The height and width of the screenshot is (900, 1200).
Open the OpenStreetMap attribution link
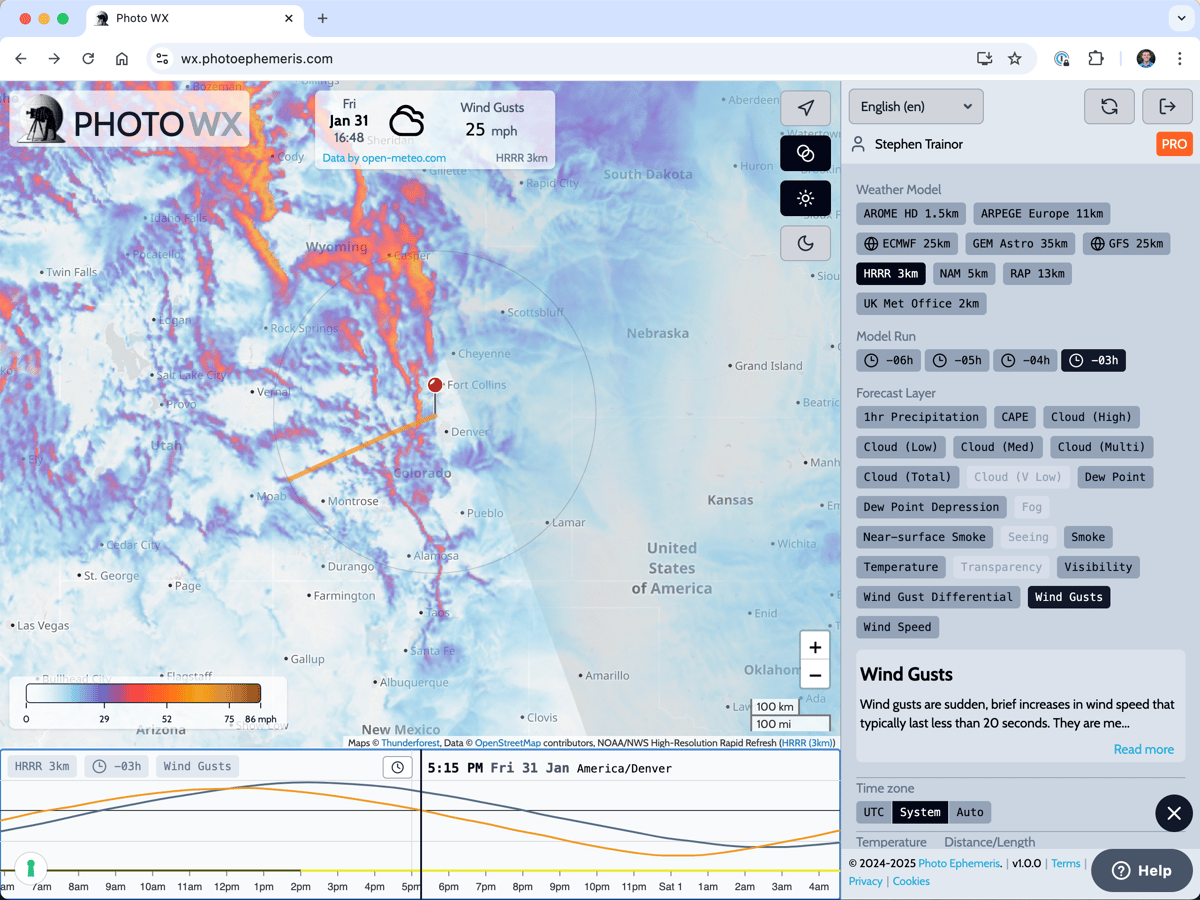click(x=507, y=743)
